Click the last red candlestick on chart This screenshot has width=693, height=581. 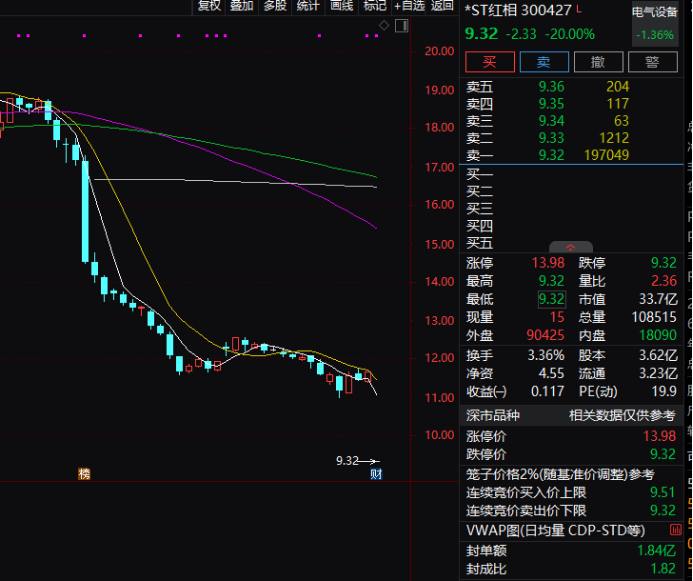pyautogui.click(x=368, y=377)
